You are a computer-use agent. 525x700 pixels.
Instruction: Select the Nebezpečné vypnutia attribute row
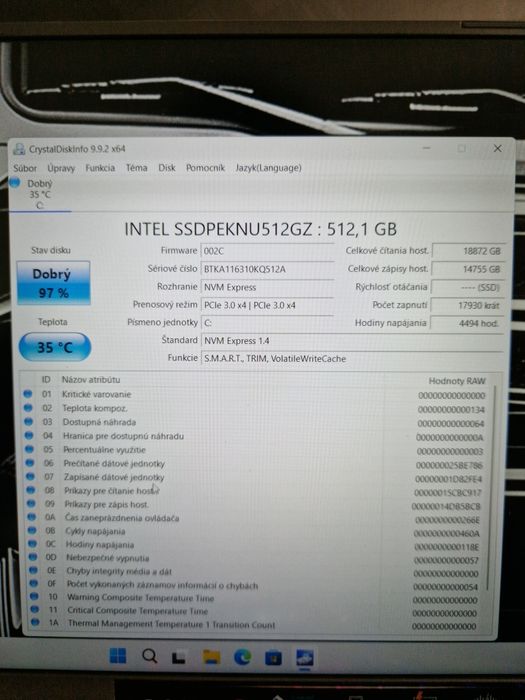[x=254, y=558]
